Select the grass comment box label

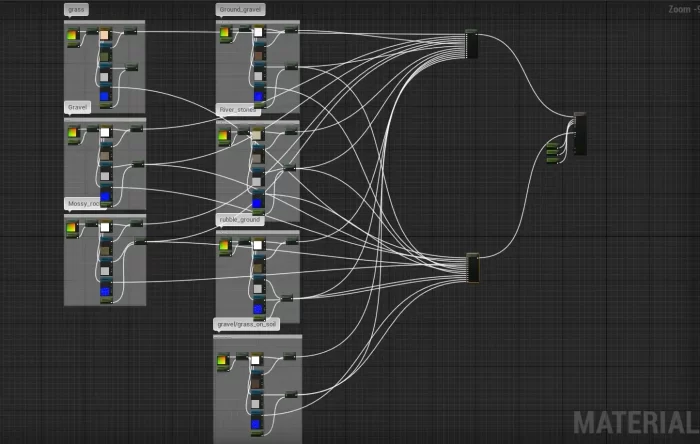pyautogui.click(x=77, y=9)
